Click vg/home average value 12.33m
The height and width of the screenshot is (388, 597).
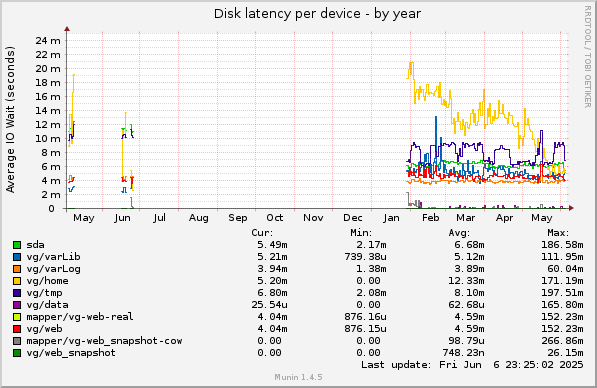click(x=466, y=281)
